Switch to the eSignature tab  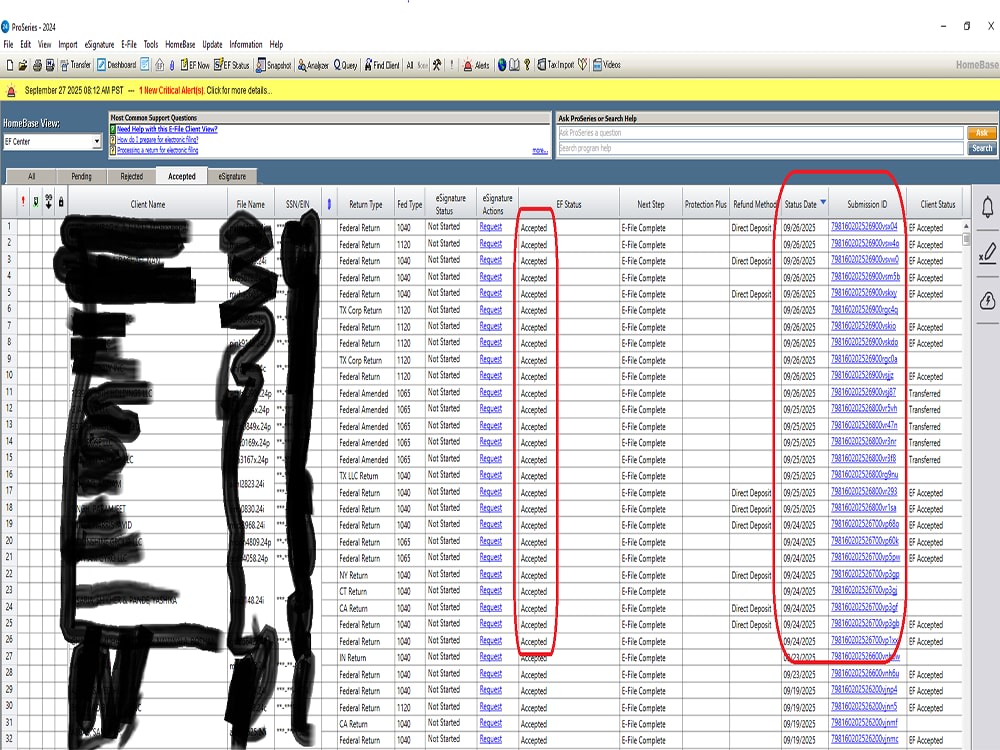[232, 177]
